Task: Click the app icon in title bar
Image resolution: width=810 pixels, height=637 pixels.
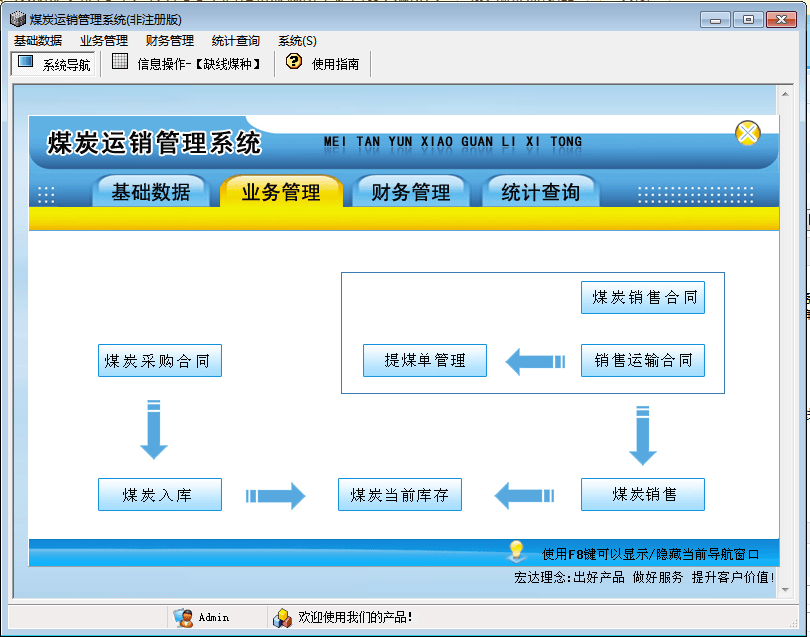Action: [17, 19]
